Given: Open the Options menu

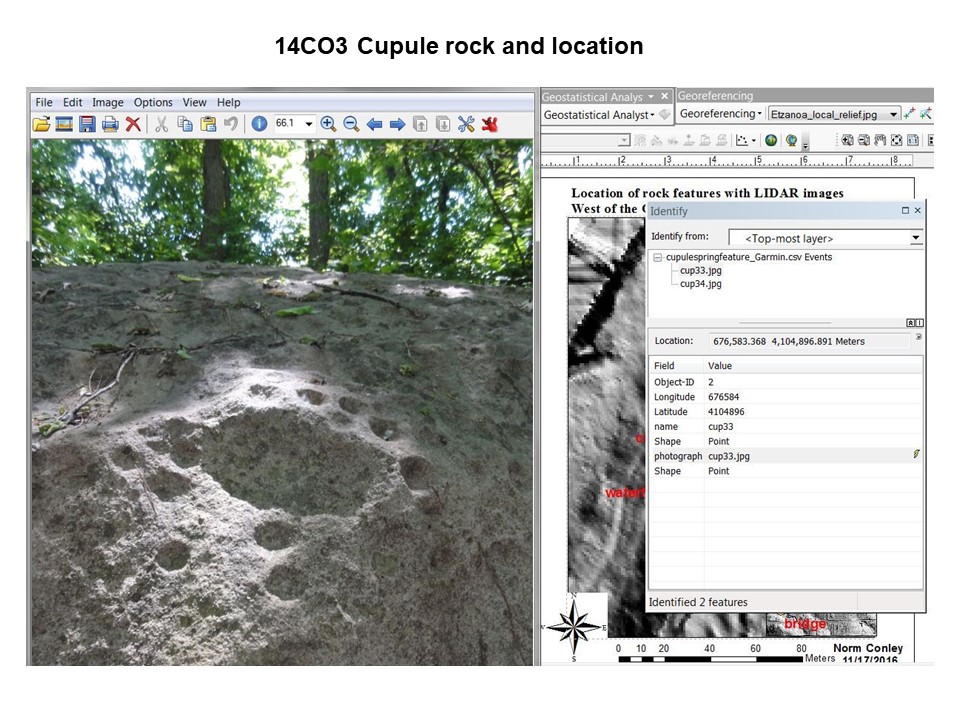Looking at the screenshot, I should 153,102.
